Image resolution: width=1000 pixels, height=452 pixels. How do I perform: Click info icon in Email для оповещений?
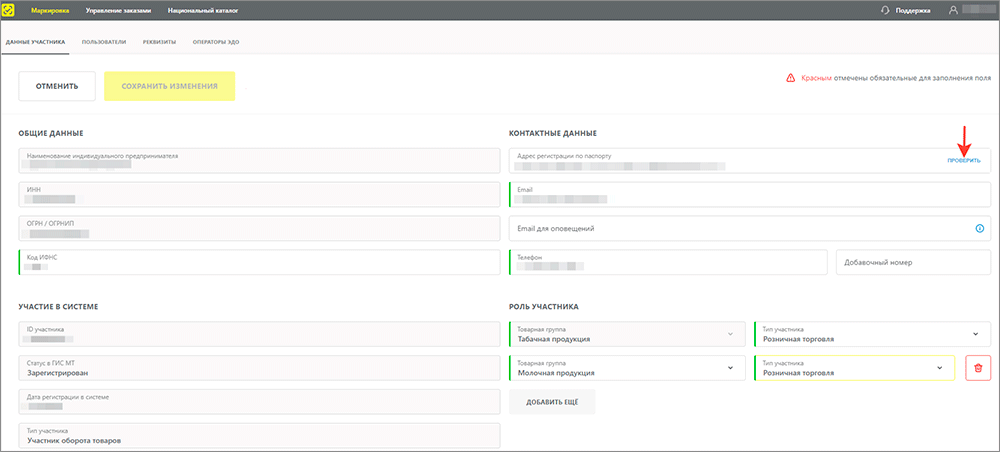point(980,228)
